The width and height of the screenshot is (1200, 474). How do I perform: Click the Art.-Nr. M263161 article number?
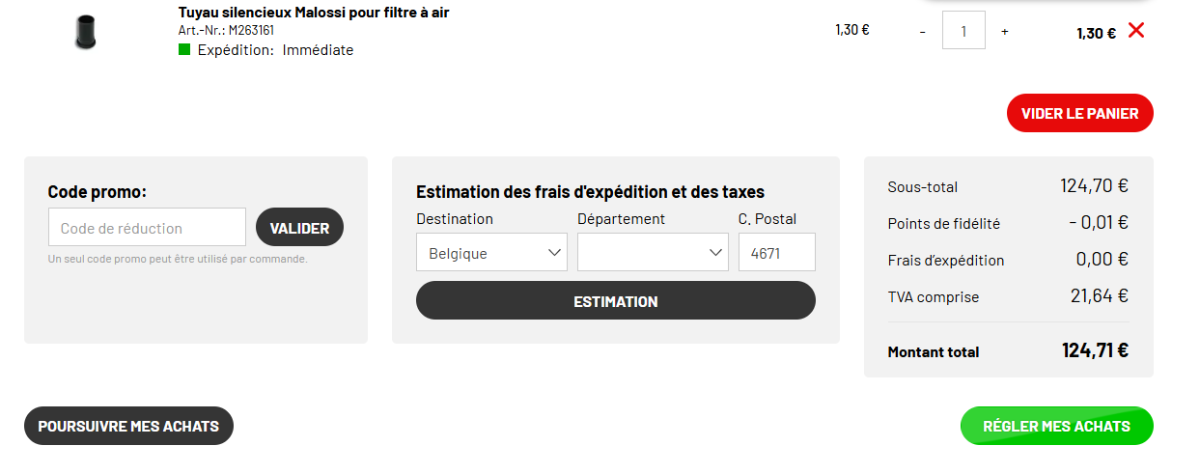[226, 31]
